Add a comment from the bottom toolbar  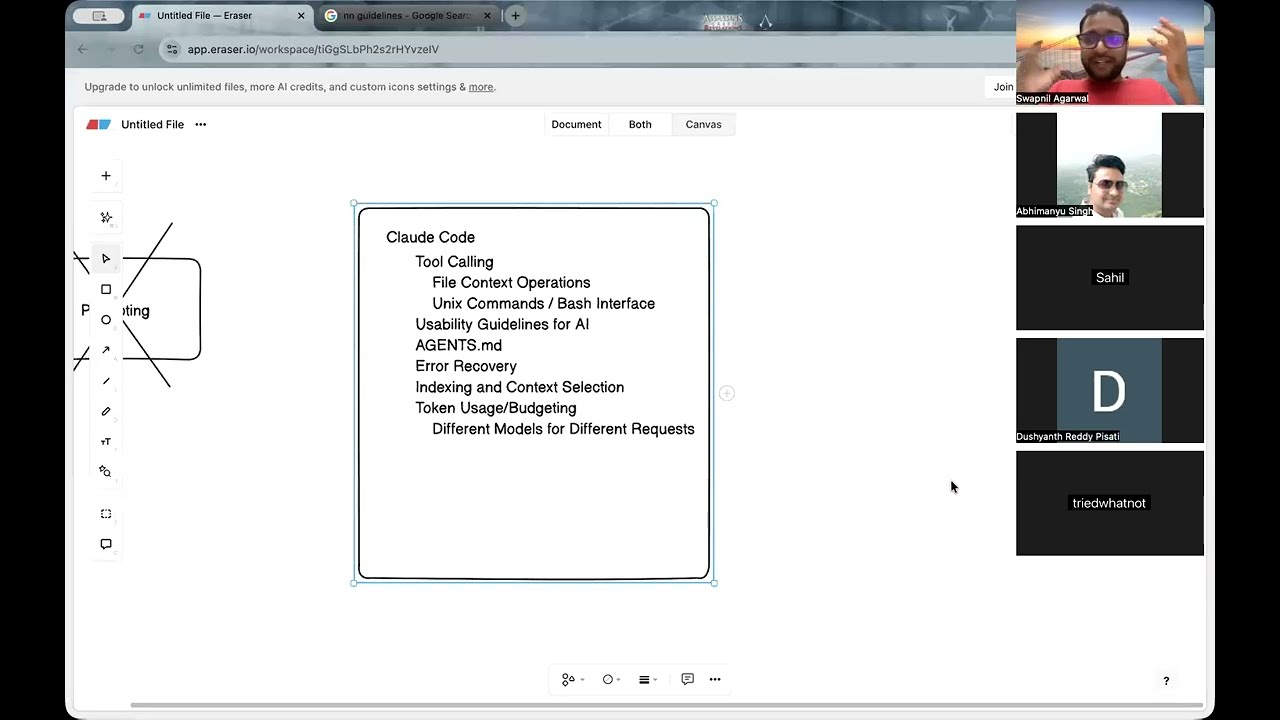click(x=687, y=679)
